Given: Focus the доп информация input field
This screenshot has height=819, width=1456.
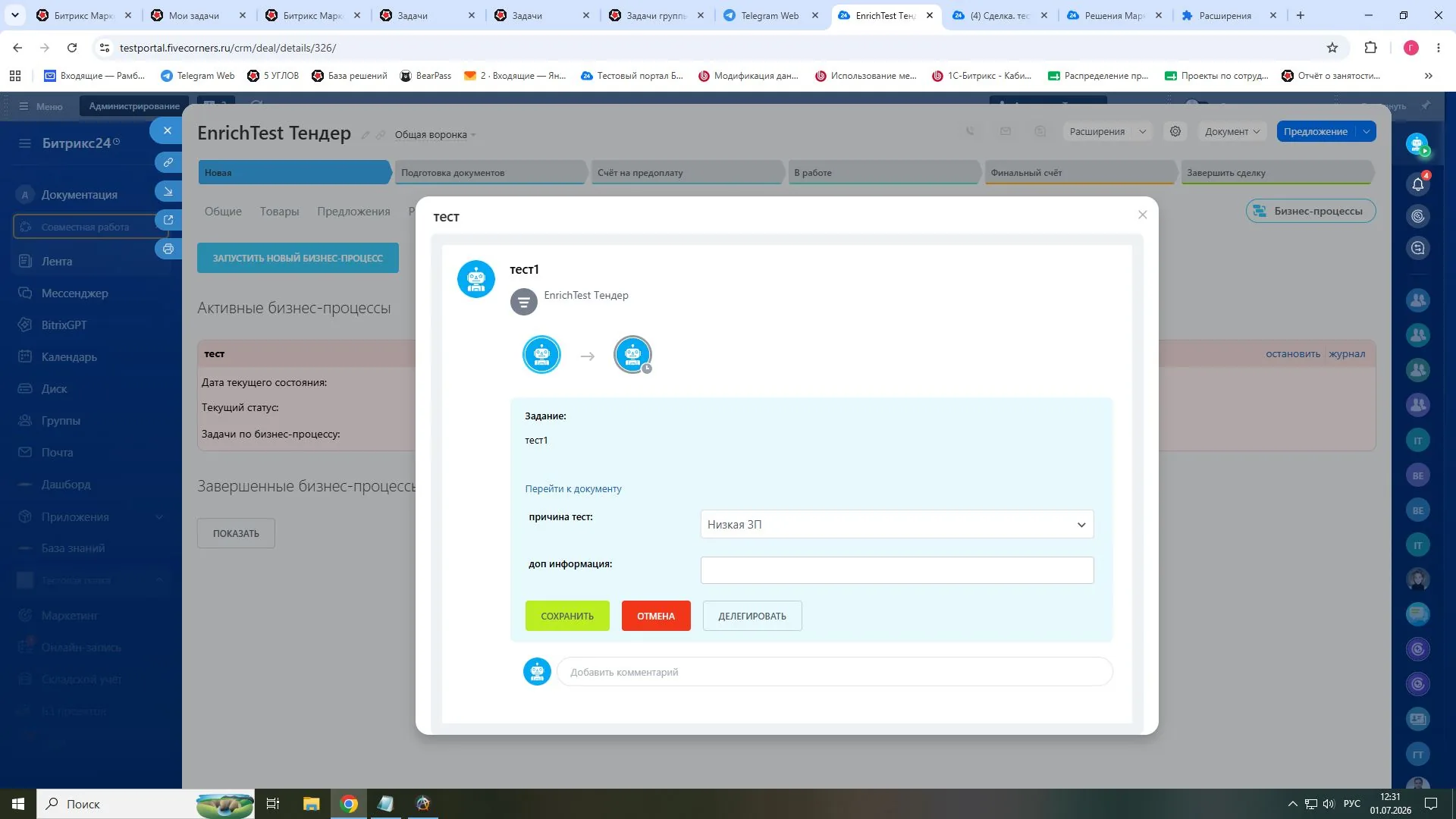Looking at the screenshot, I should (x=896, y=570).
